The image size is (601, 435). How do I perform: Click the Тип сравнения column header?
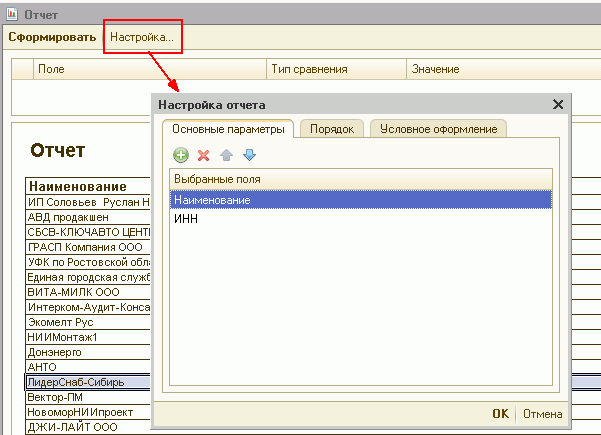click(x=336, y=69)
